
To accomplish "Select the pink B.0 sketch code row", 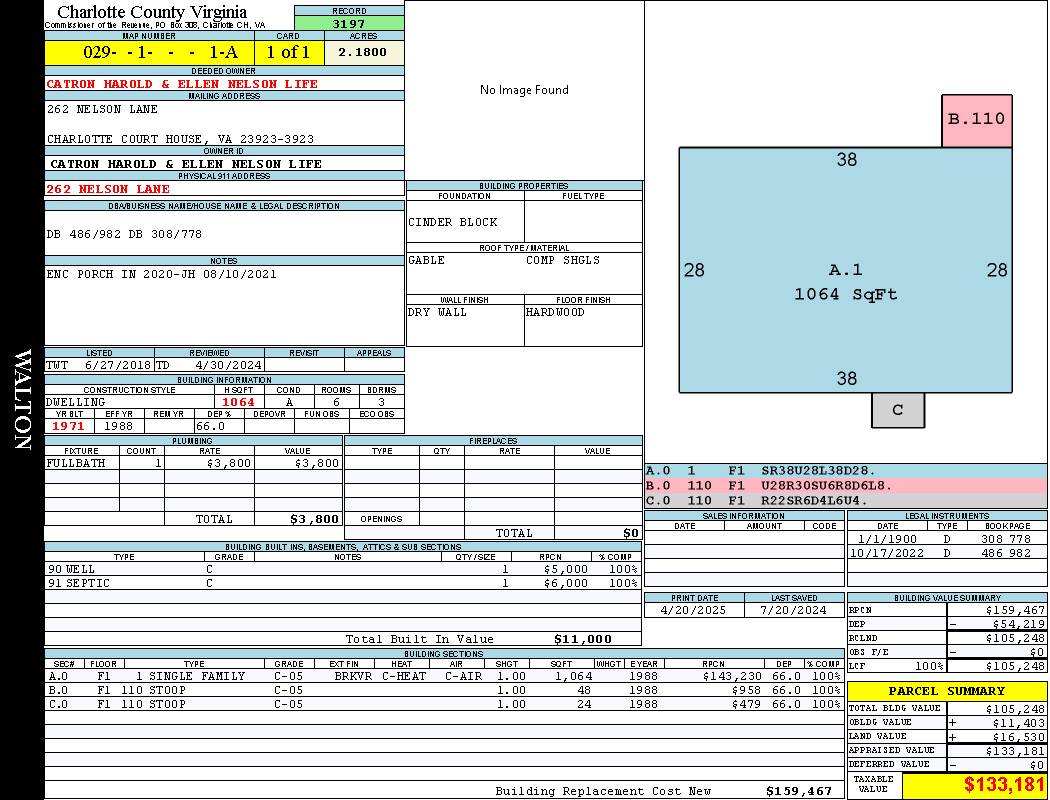I will 845,485.
